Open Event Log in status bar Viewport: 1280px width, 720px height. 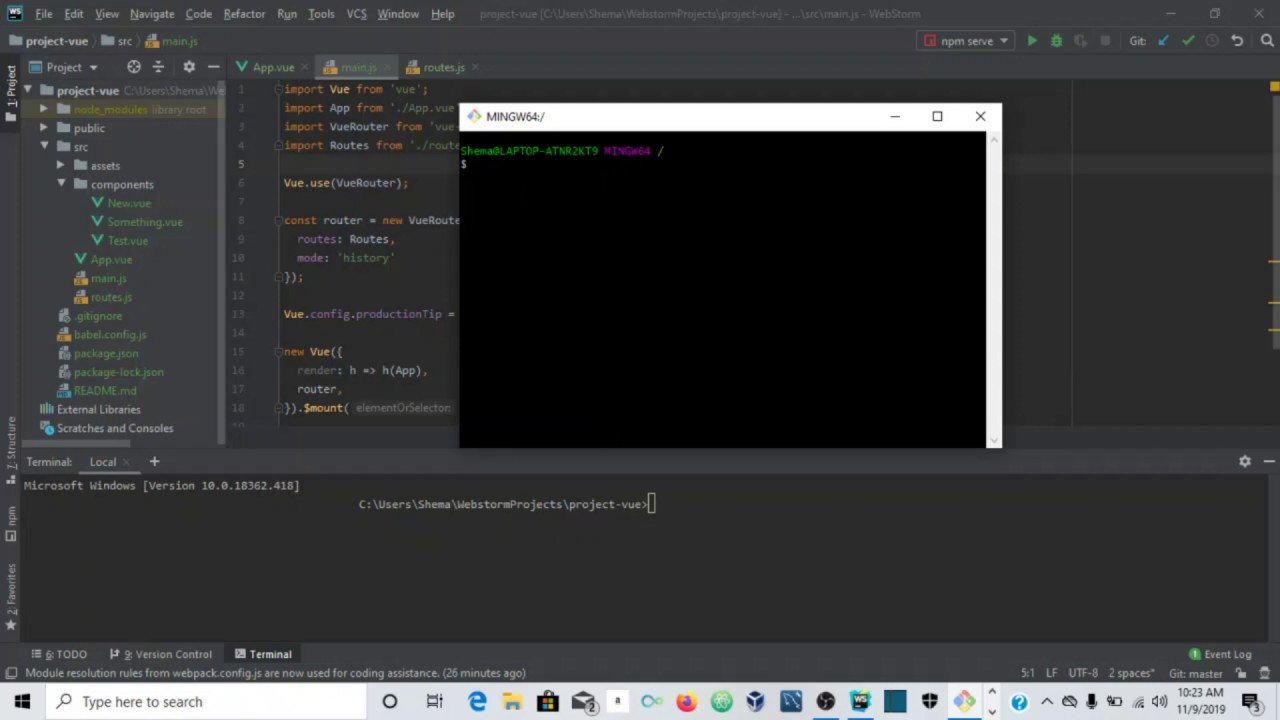coord(1220,654)
